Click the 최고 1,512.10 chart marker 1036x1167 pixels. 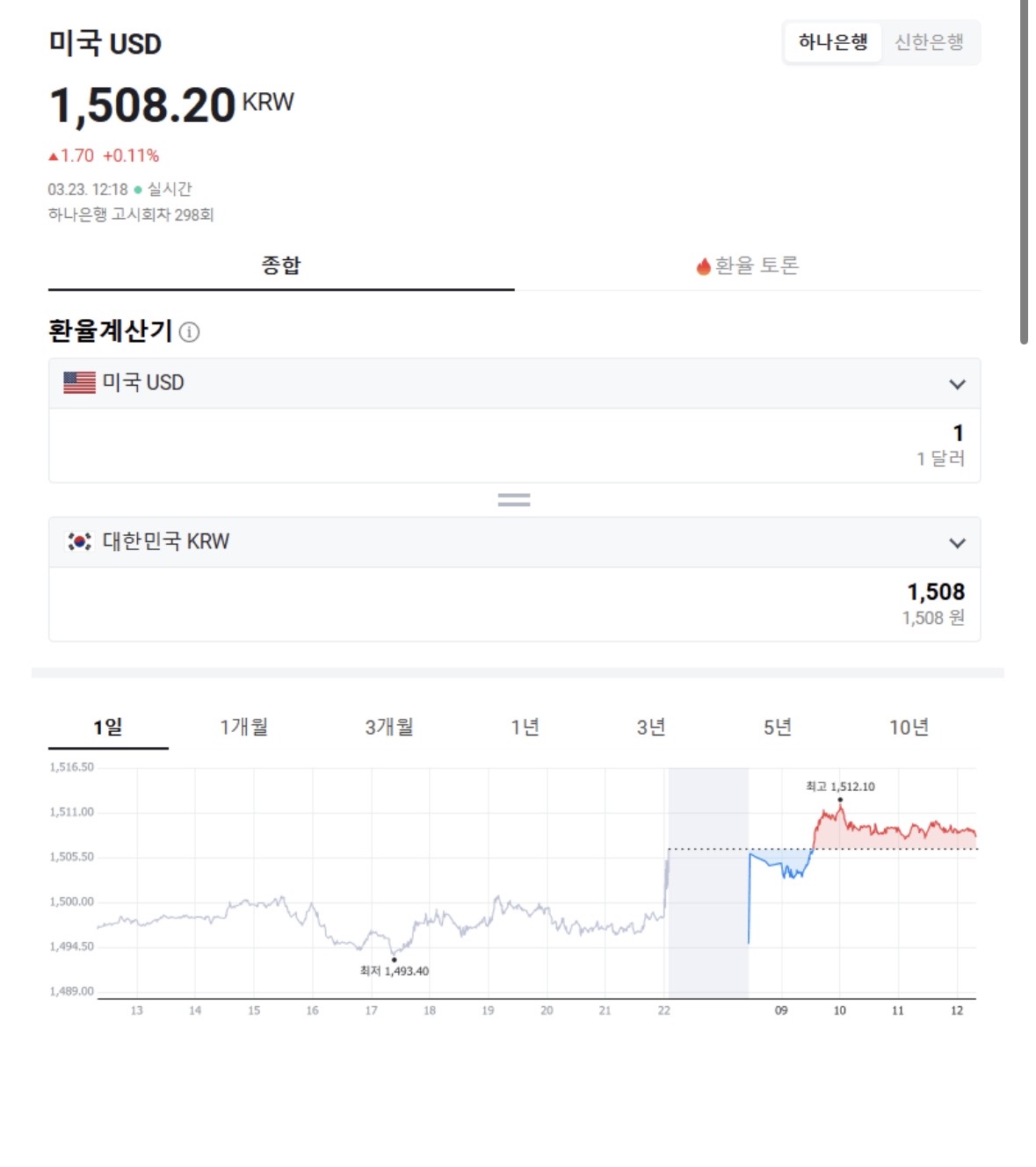pyautogui.click(x=840, y=799)
